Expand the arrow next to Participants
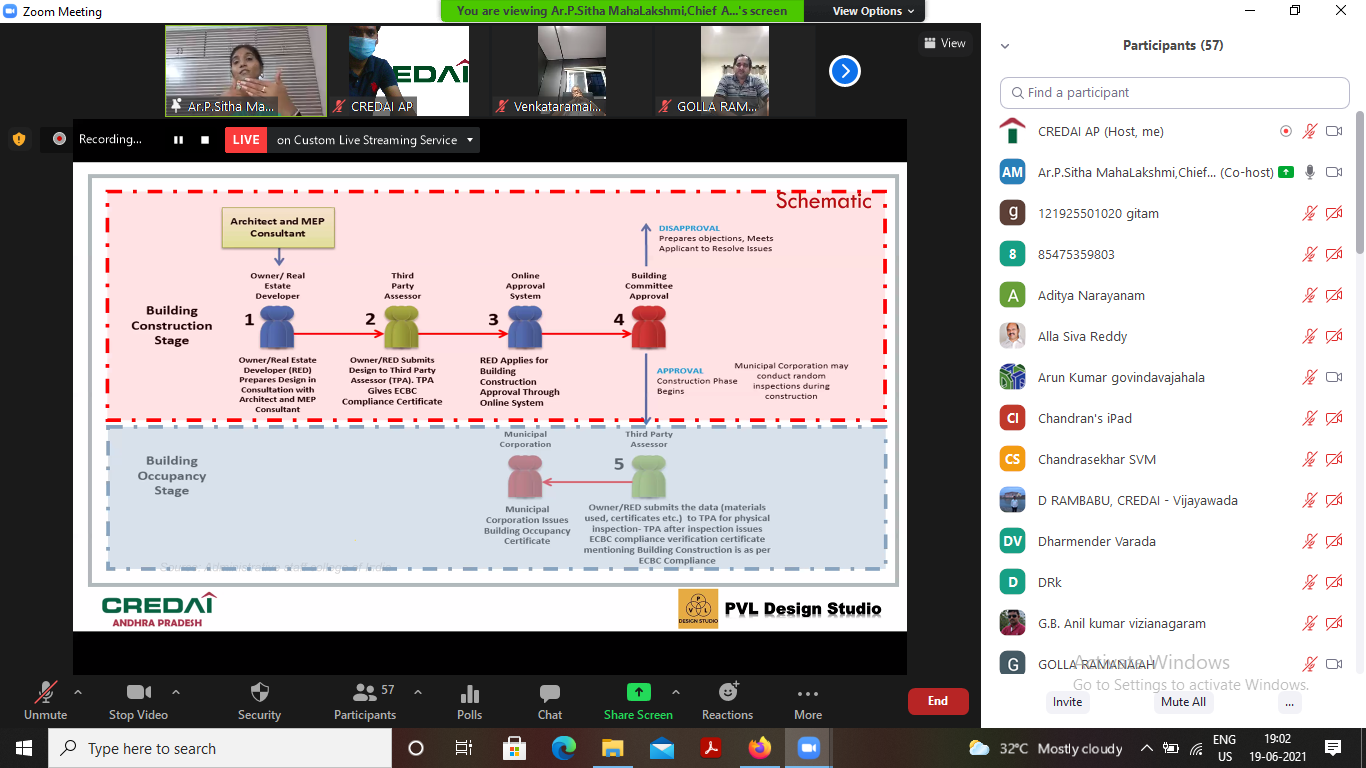 click(418, 692)
